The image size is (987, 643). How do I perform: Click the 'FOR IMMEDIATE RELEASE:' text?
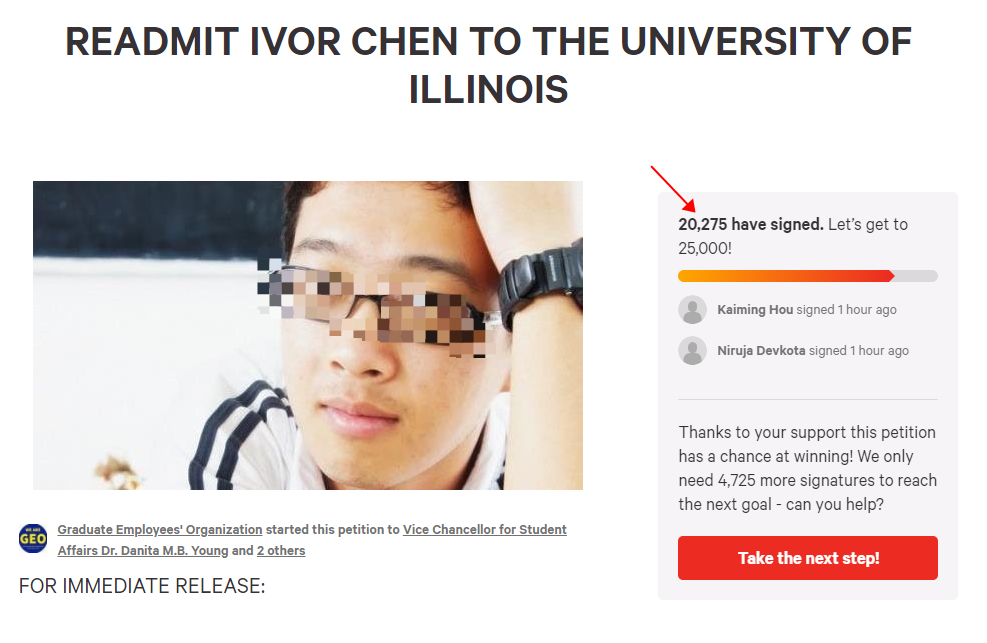point(142,586)
